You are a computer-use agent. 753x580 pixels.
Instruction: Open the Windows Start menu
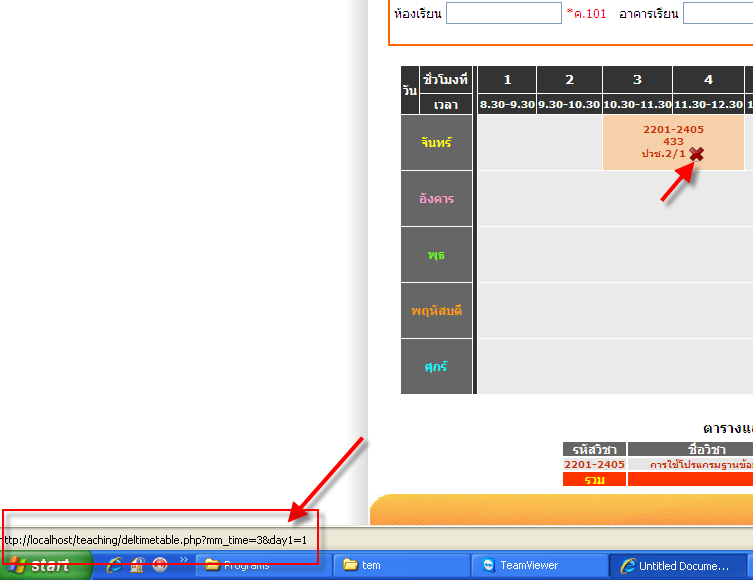click(x=46, y=565)
